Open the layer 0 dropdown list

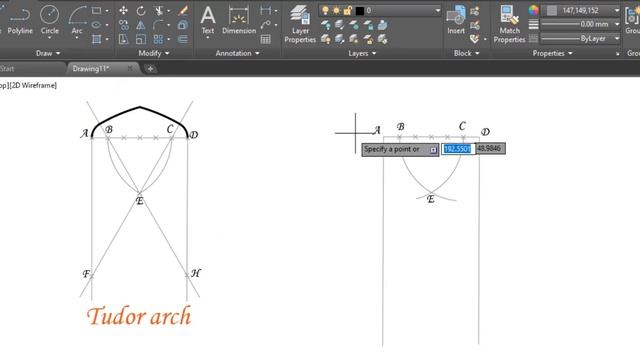pyautogui.click(x=438, y=11)
